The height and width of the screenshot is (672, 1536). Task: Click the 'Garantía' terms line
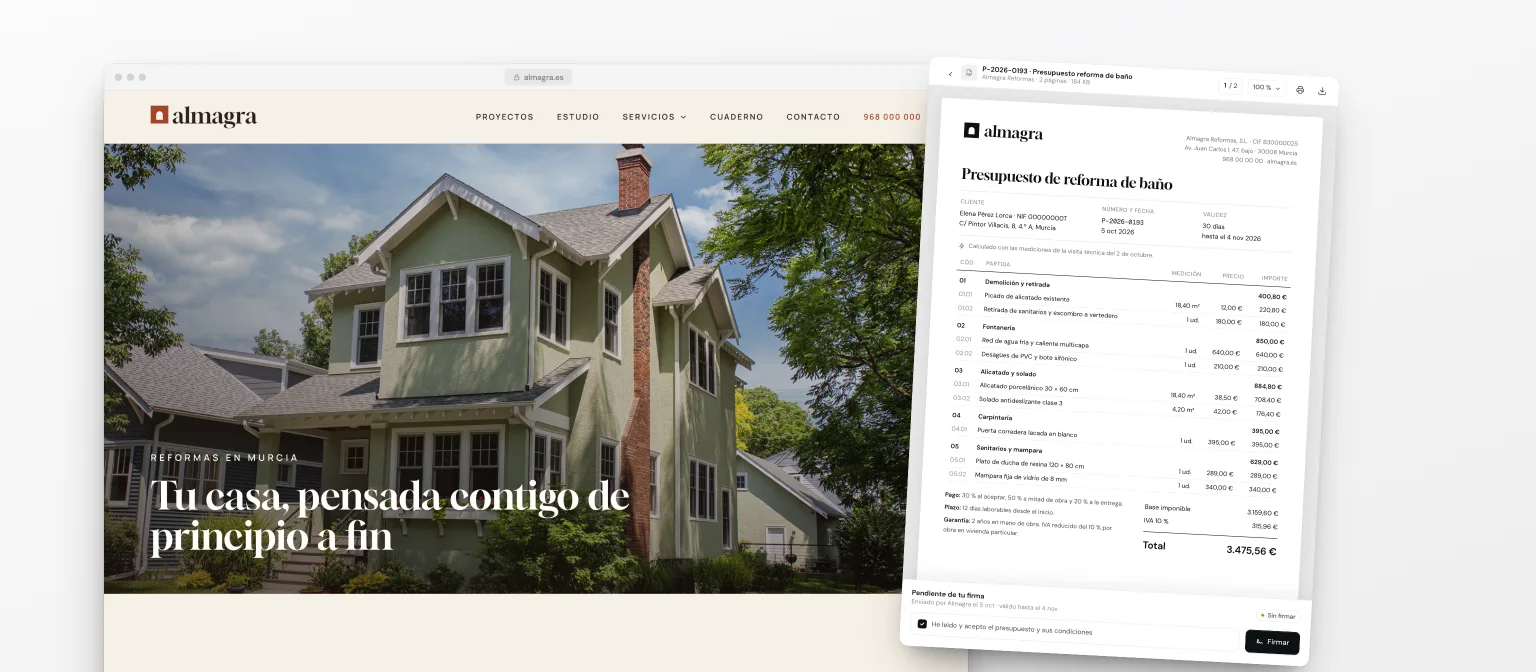[1026, 525]
